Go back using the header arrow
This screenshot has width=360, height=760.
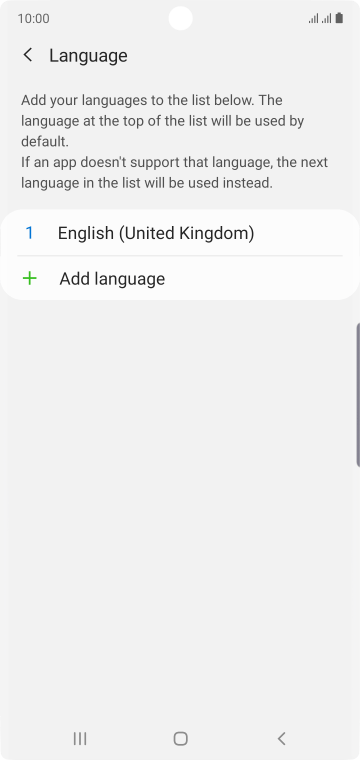[x=28, y=55]
